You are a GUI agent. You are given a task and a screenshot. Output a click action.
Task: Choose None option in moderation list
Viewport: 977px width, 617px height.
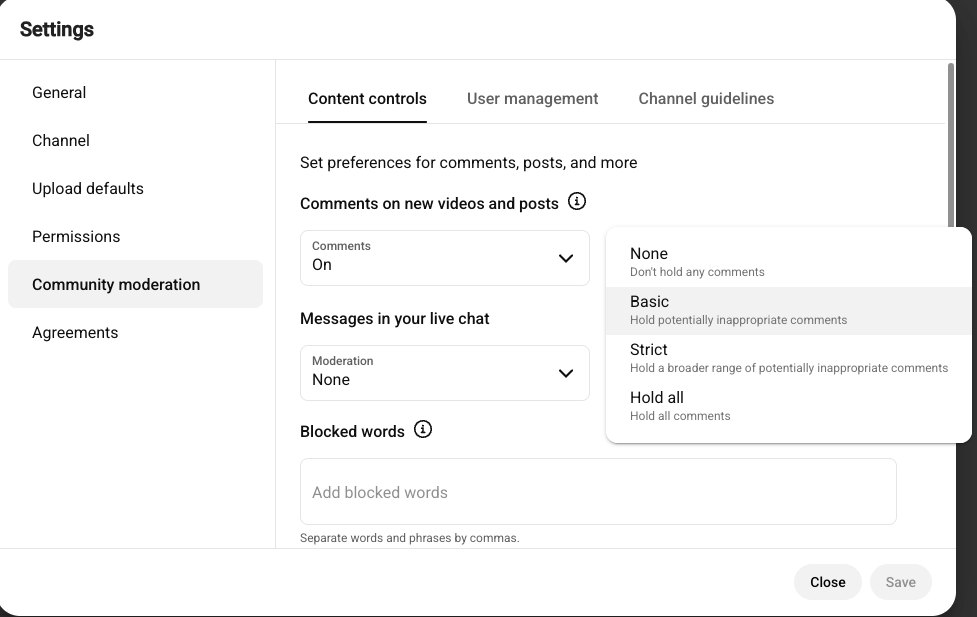[788, 262]
